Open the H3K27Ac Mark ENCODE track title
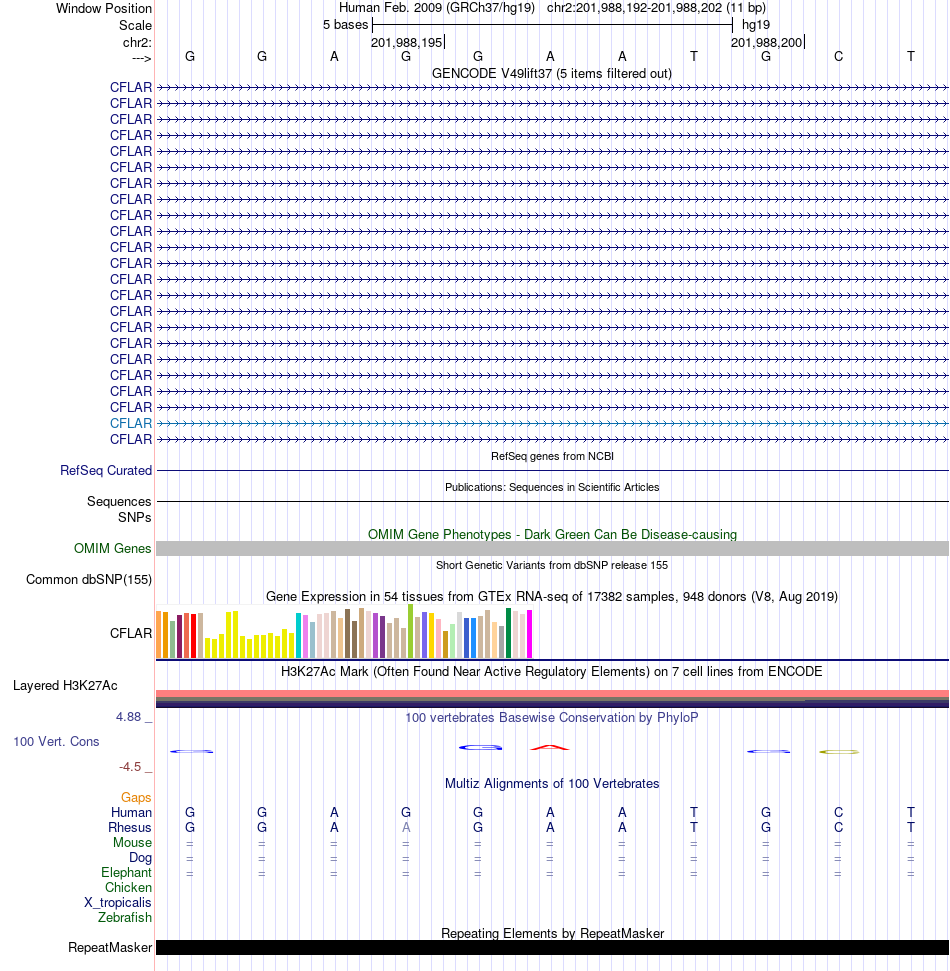The width and height of the screenshot is (950, 971). click(x=551, y=671)
